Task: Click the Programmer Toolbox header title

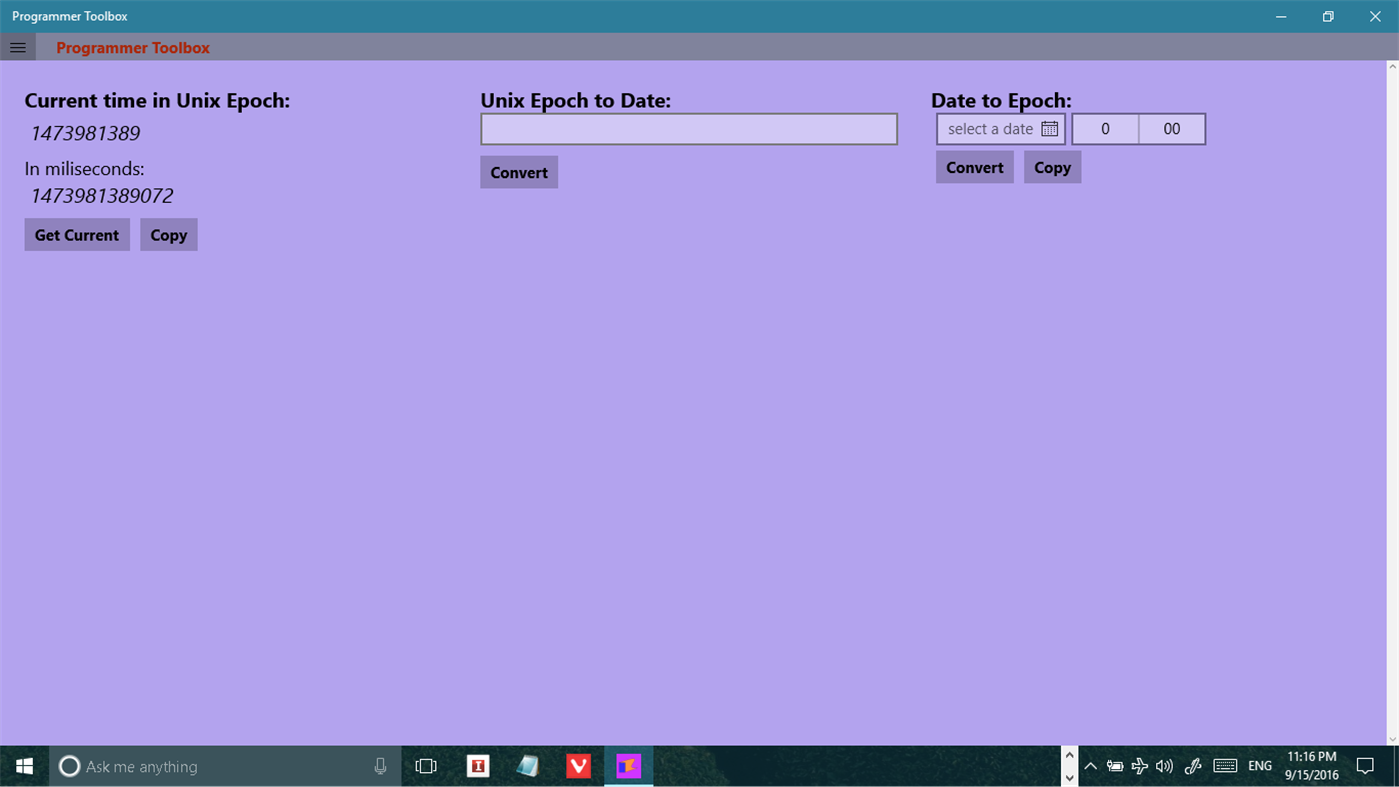Action: (x=133, y=48)
